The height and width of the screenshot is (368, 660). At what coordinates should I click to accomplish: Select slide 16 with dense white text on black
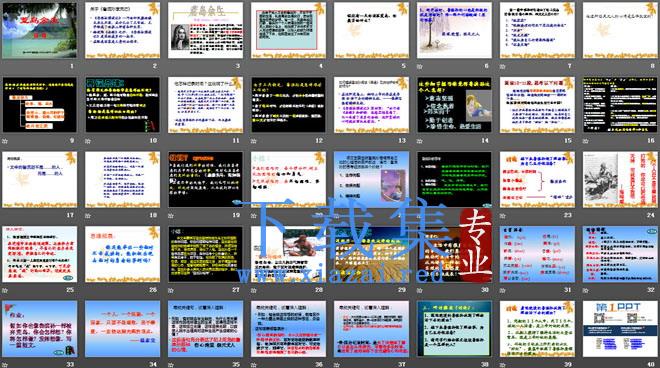coord(620,105)
